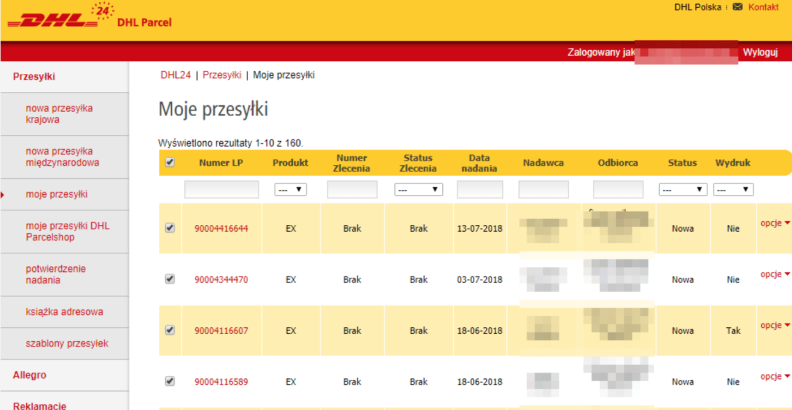Click the Data nadania filter field

(x=480, y=189)
